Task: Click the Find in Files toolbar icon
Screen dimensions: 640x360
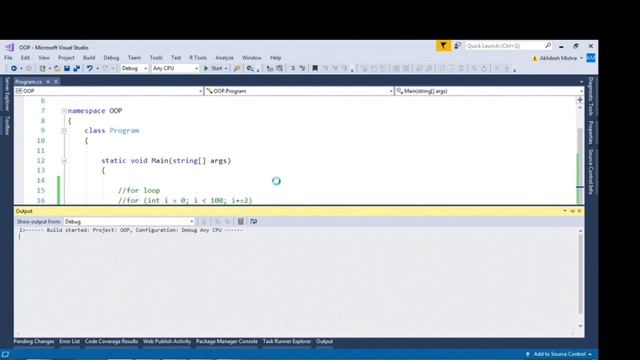Action: 250,69
